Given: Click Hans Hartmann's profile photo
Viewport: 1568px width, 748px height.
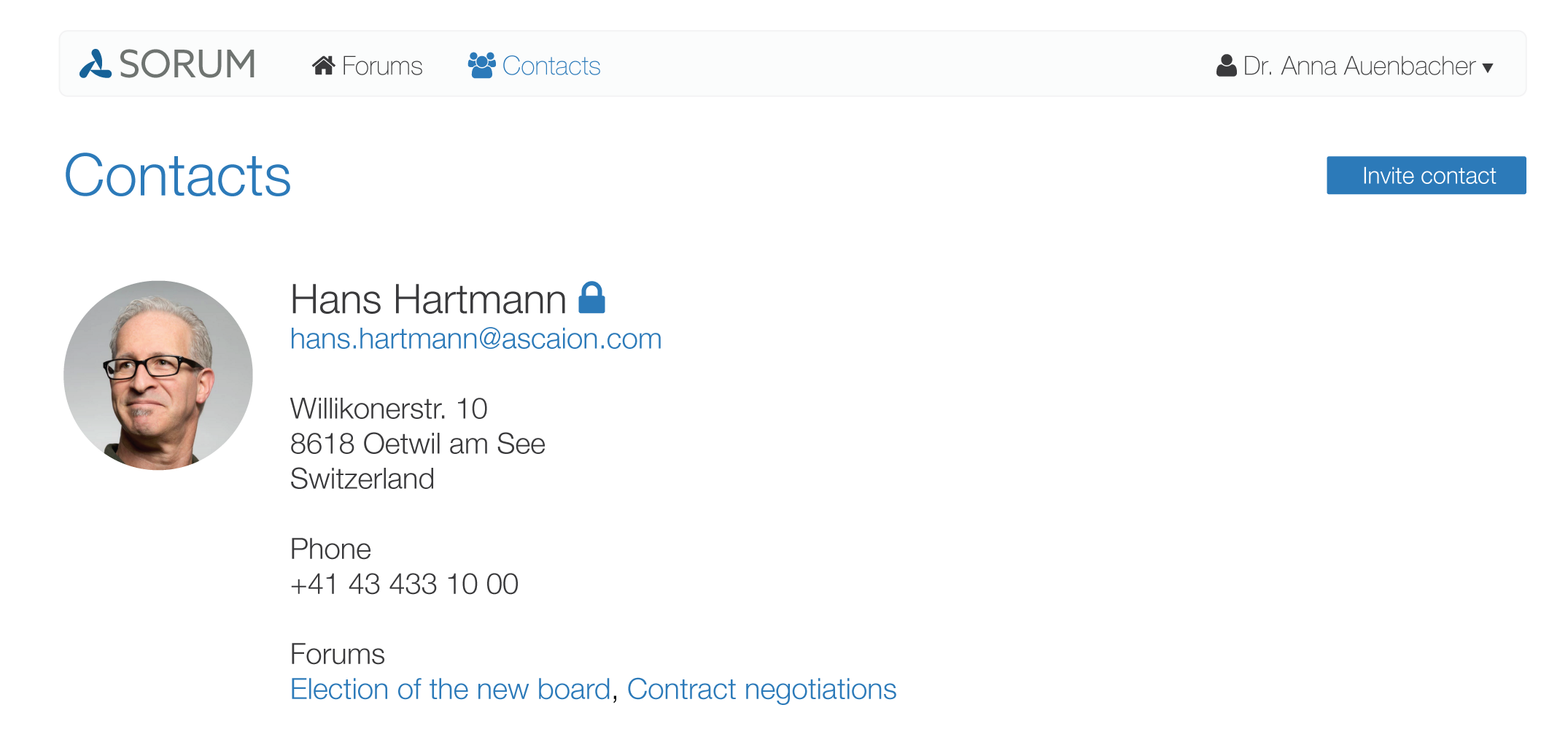Looking at the screenshot, I should tap(158, 375).
